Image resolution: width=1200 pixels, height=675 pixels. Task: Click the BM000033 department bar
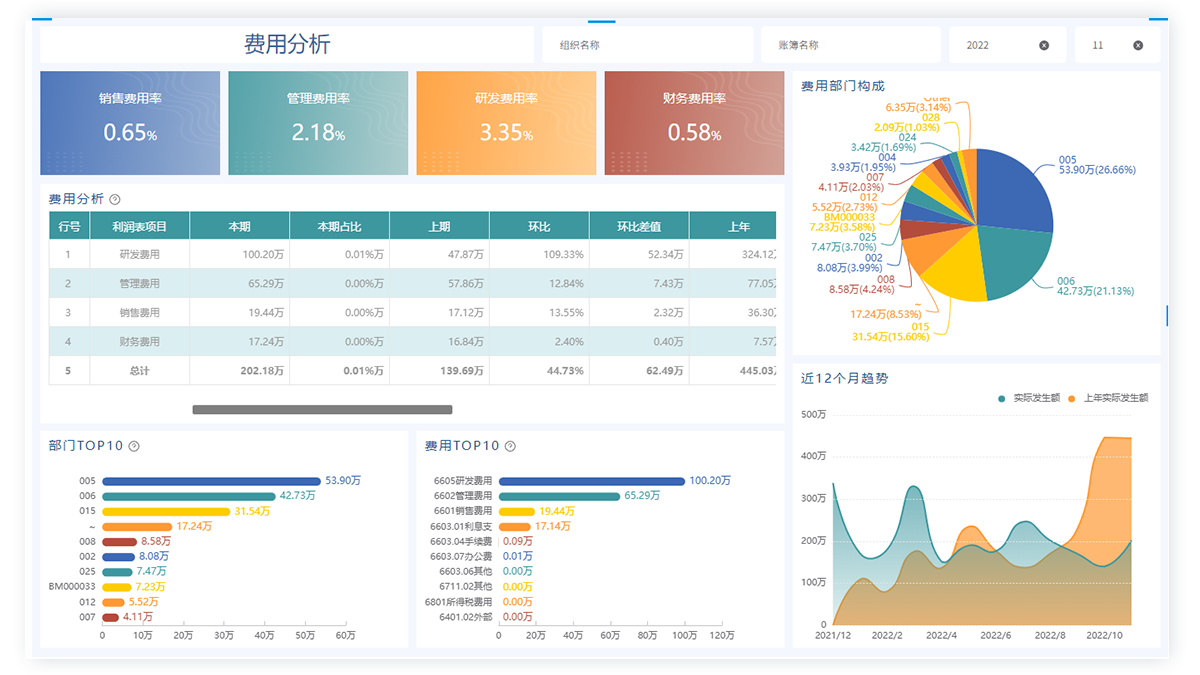click(x=117, y=587)
